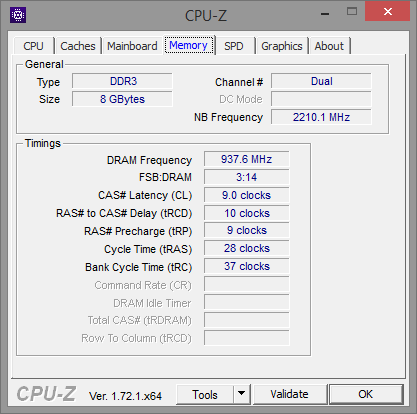Open the Caches tab
This screenshot has width=417, height=414.
tap(78, 46)
